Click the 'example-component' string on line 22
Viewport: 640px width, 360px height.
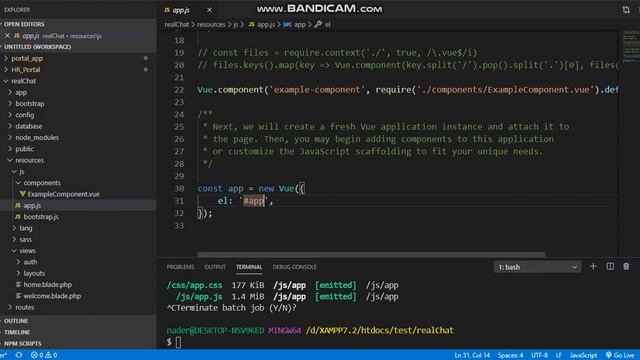317,90
